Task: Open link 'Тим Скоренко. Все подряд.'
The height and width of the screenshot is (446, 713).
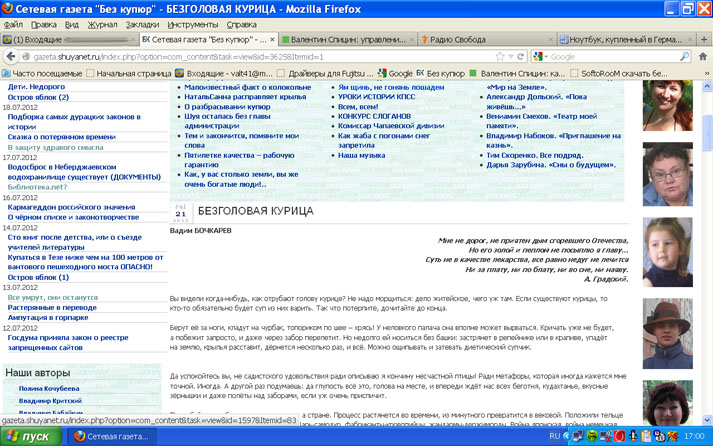Action: (x=535, y=155)
